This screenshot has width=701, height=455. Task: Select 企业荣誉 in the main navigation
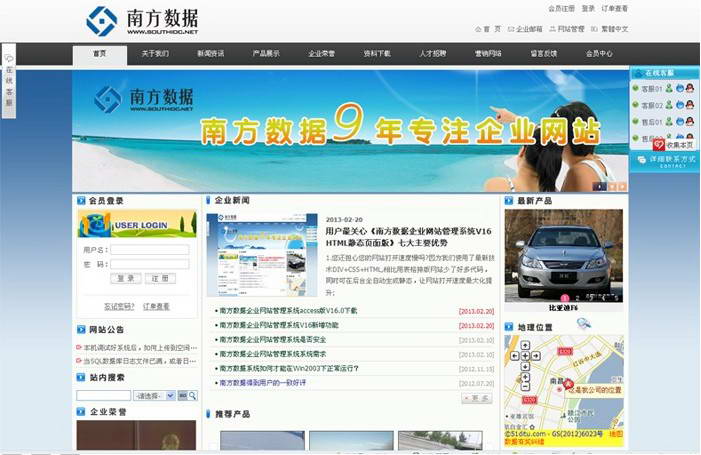321,54
